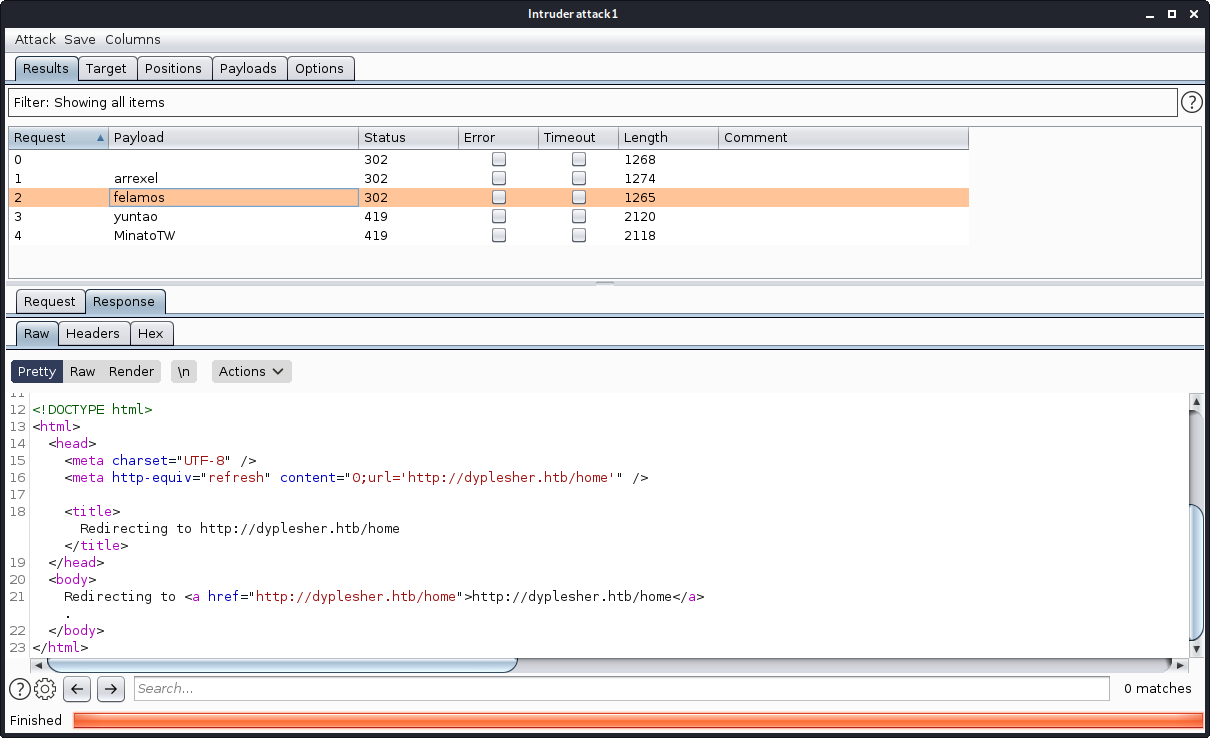This screenshot has height=738, width=1210.
Task: Open search settings gear icon
Action: tap(45, 688)
